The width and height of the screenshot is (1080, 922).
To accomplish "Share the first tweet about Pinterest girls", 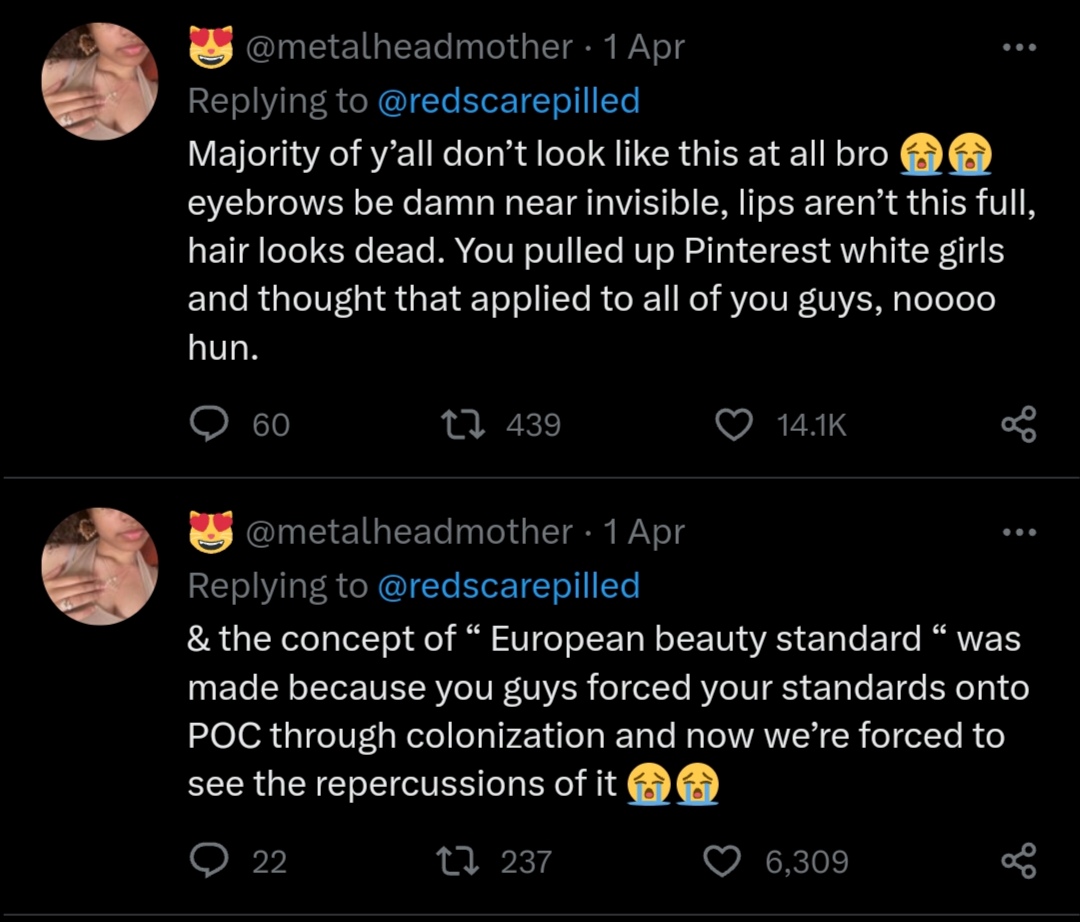I will (x=1019, y=425).
